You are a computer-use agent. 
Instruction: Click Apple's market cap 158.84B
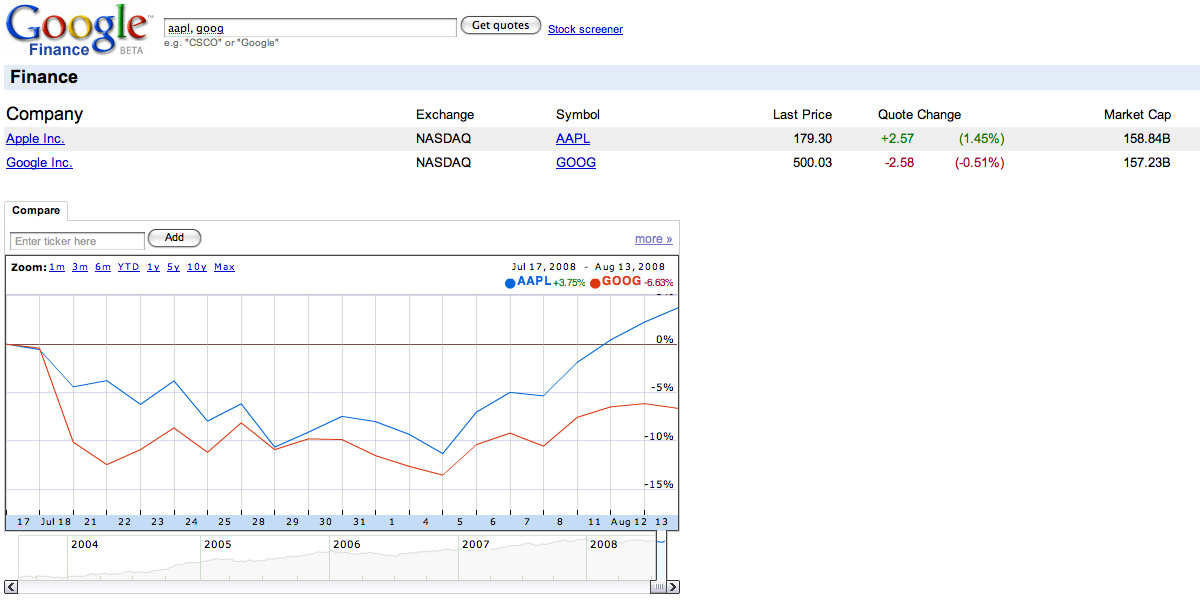coord(1147,139)
